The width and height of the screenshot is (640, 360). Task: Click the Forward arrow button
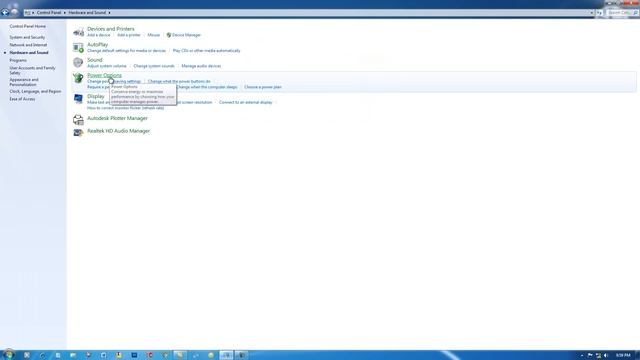(15, 13)
